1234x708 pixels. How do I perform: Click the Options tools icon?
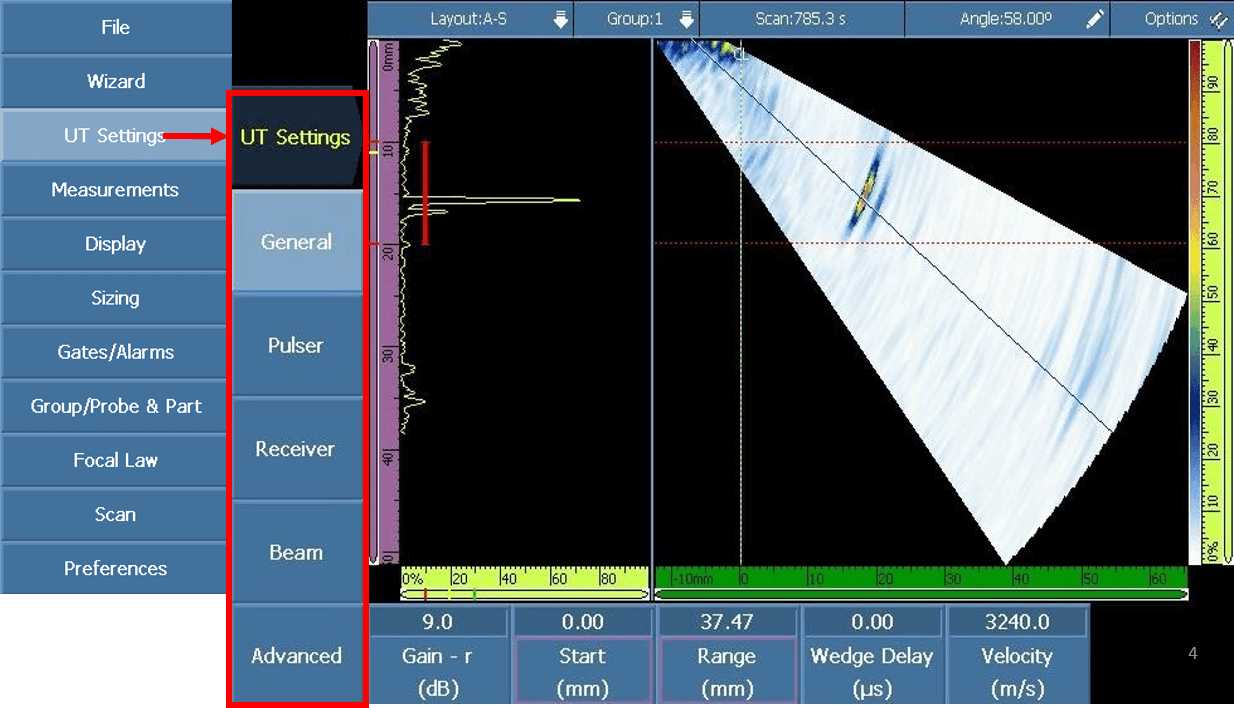point(1218,19)
